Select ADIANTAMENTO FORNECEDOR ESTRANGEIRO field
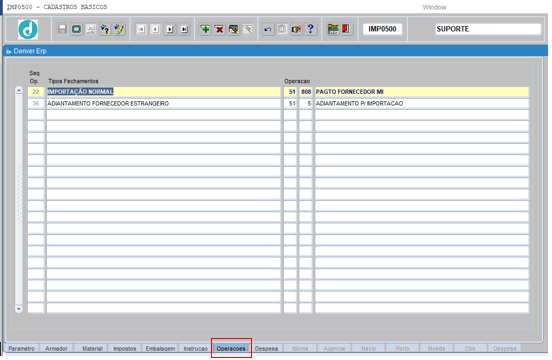The width and height of the screenshot is (552, 360). [x=163, y=103]
